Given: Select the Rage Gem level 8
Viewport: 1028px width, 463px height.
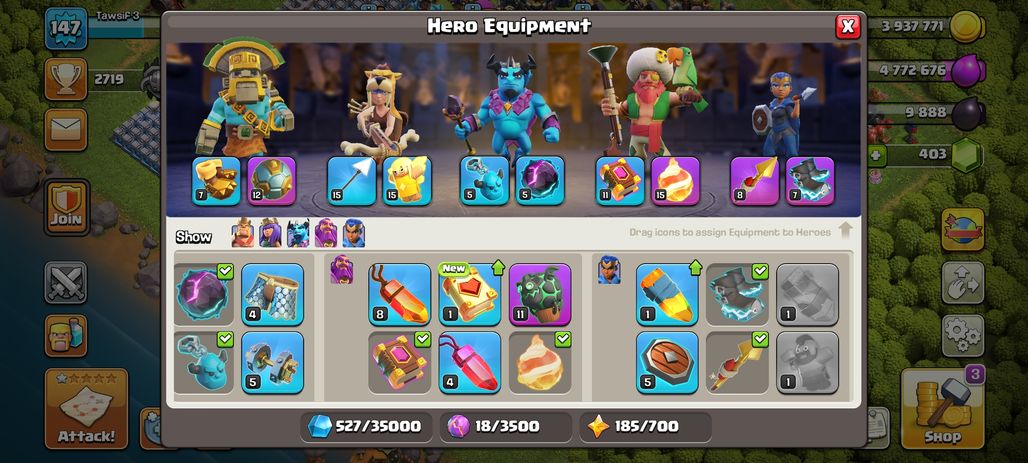Looking at the screenshot, I should pos(399,294).
